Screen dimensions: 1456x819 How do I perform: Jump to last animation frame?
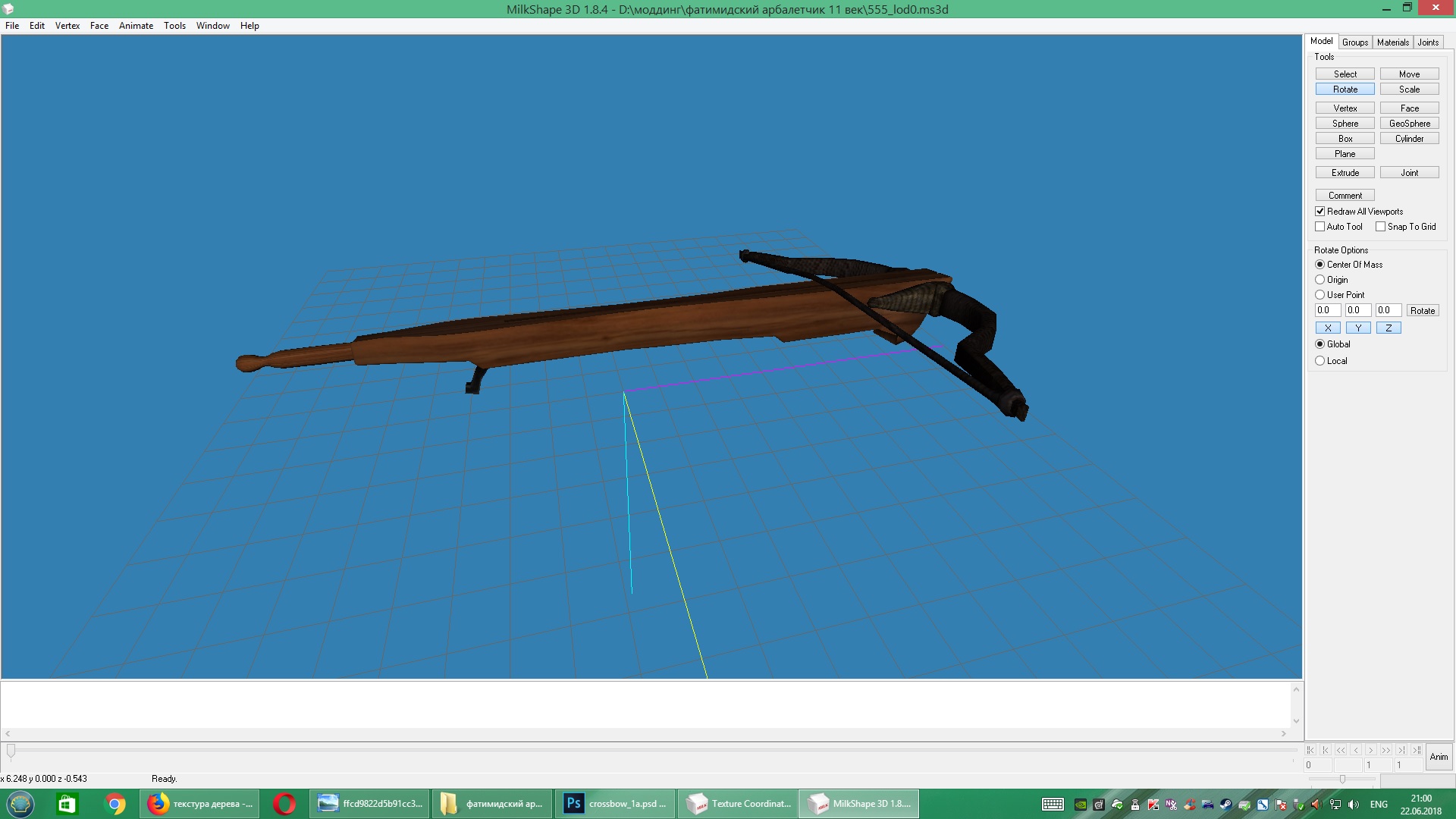click(1416, 750)
